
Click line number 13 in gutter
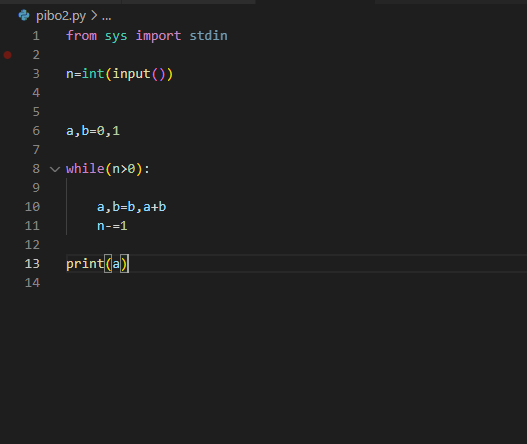tap(32, 264)
